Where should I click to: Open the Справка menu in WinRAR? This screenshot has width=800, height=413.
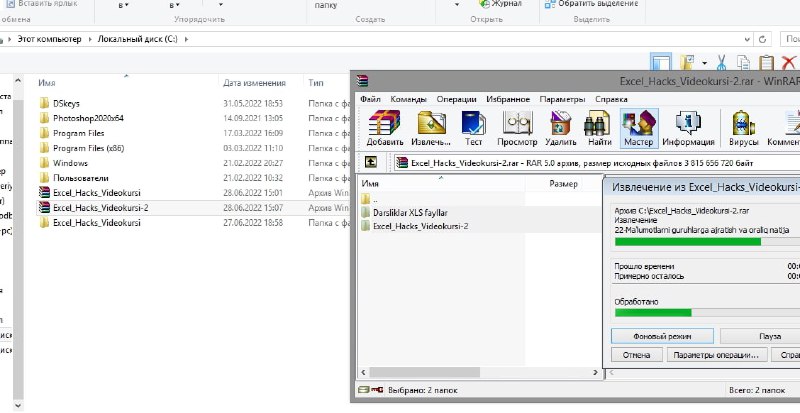coord(611,99)
